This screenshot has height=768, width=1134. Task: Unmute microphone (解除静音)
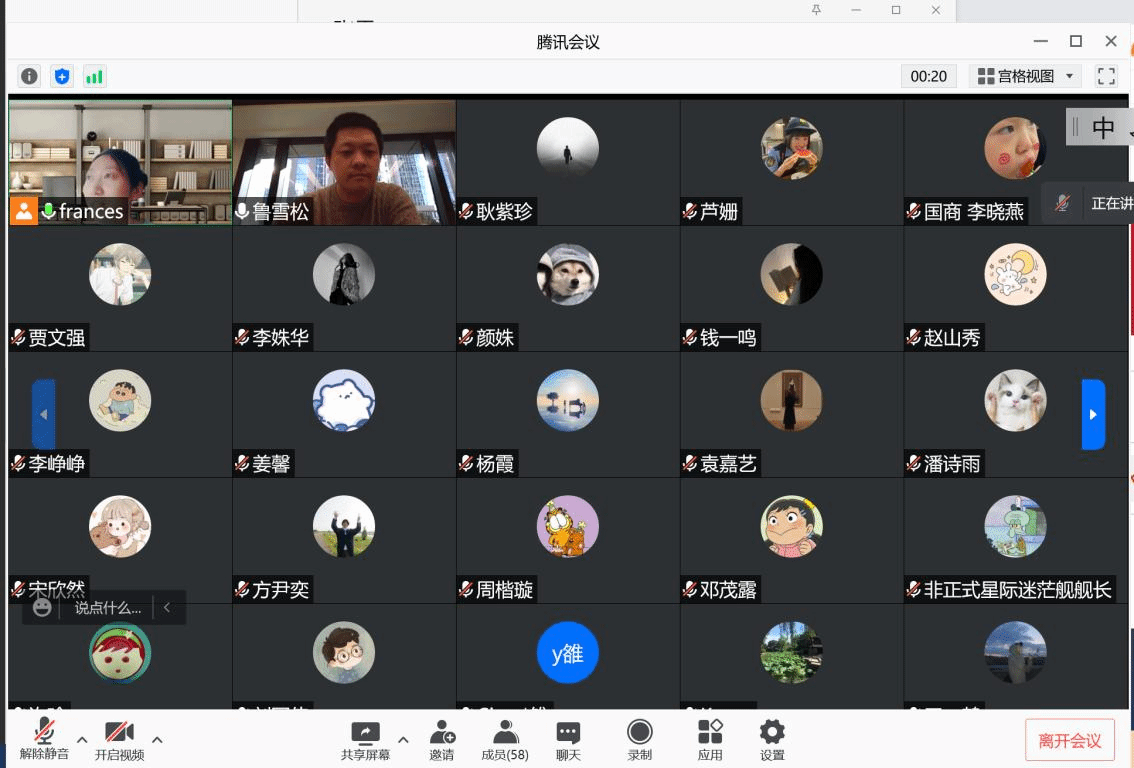(x=44, y=740)
